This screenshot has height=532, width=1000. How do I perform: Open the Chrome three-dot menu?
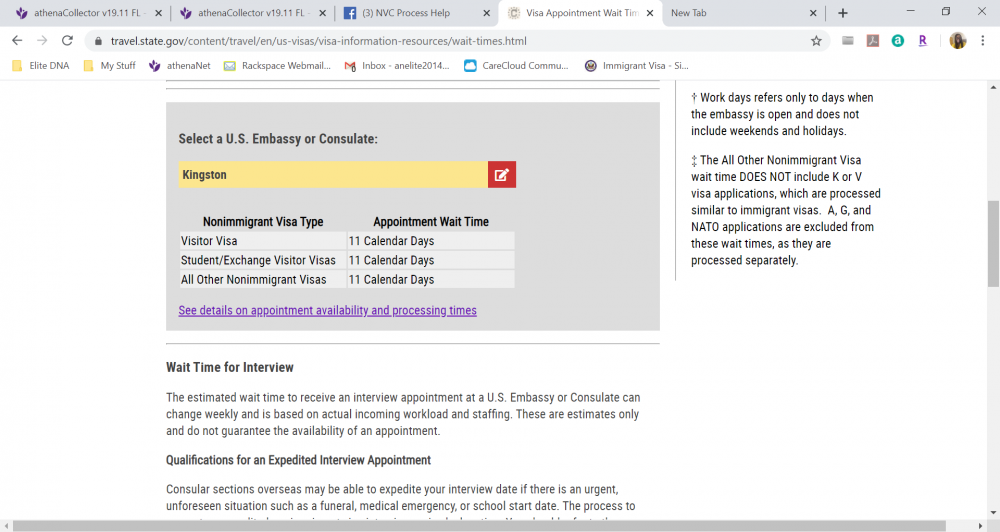pos(984,41)
